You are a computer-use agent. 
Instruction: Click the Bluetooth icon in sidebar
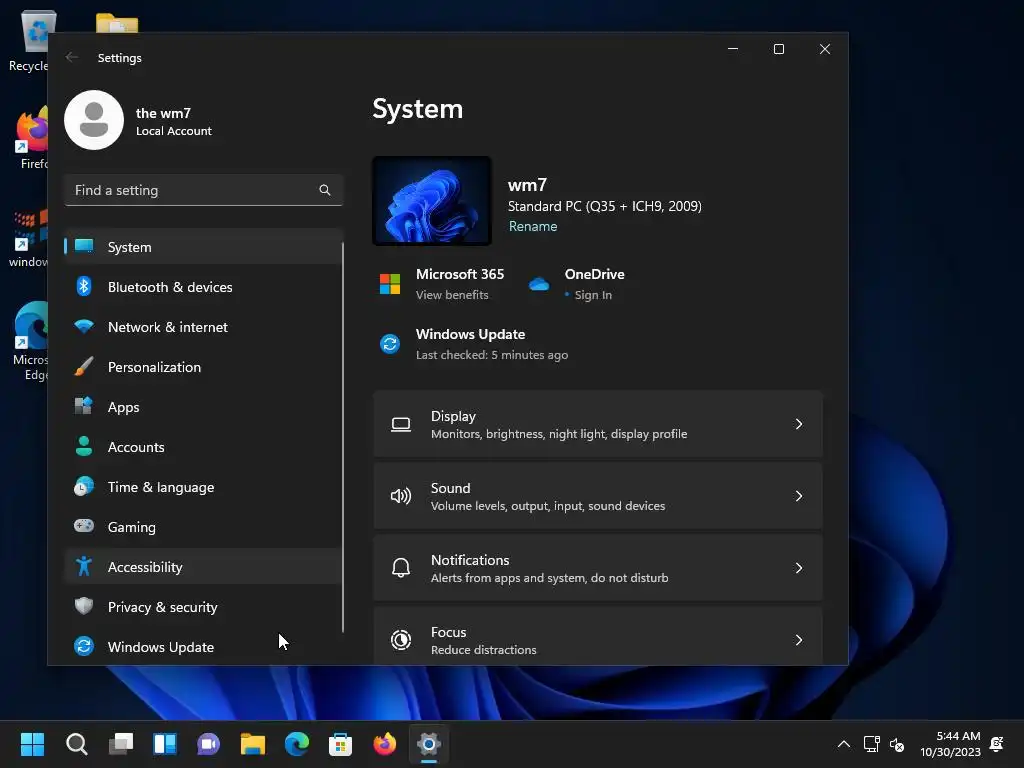(84, 286)
